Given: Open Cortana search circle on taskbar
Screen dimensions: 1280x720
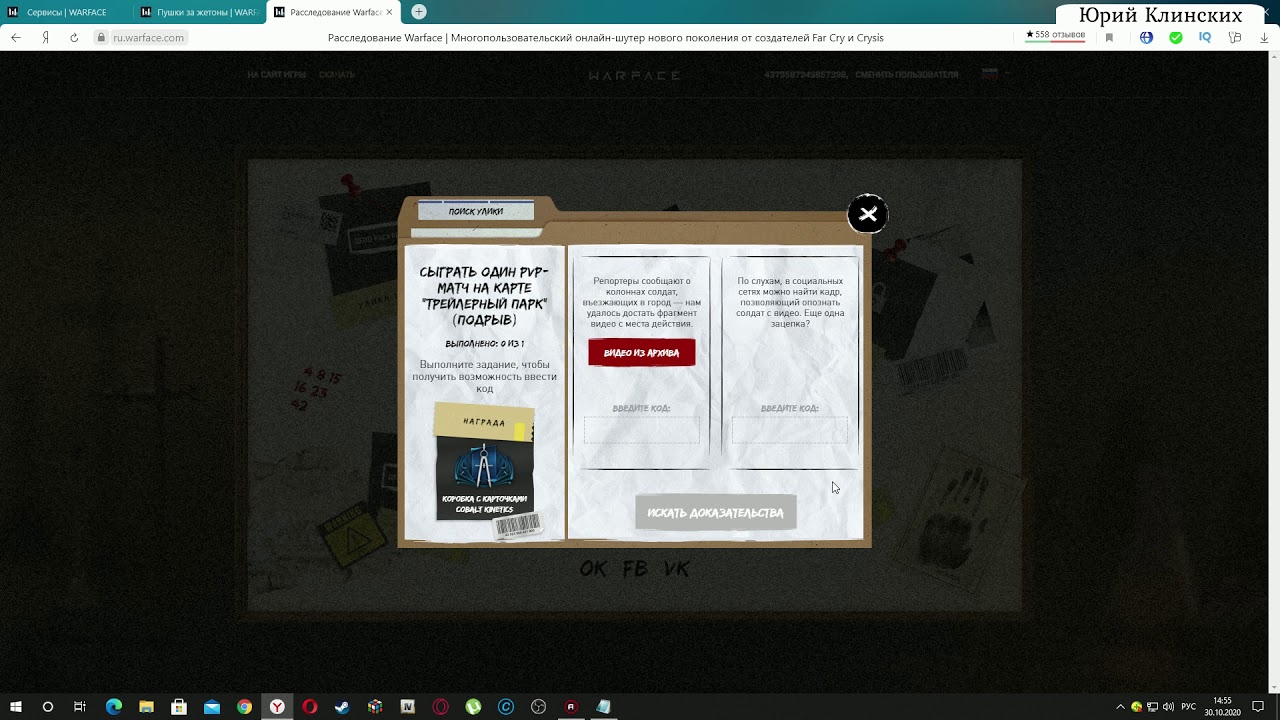Looking at the screenshot, I should pyautogui.click(x=47, y=707).
